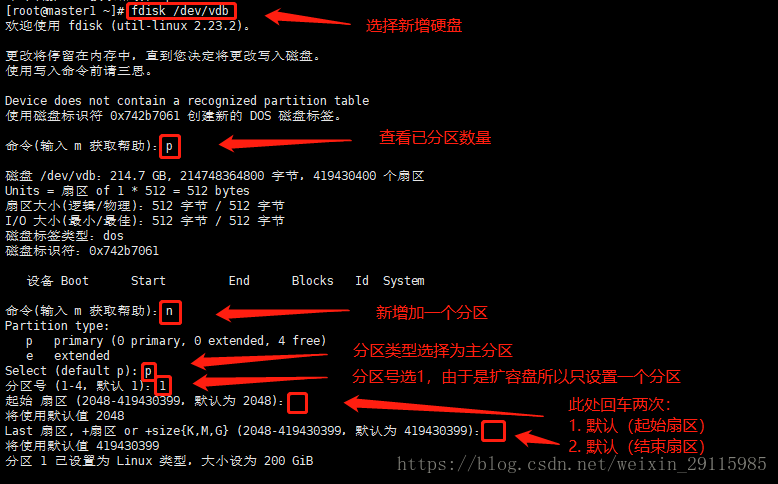778x484 pixels.
Task: Click the long red arrow pointing to start sector box
Action: [444, 407]
